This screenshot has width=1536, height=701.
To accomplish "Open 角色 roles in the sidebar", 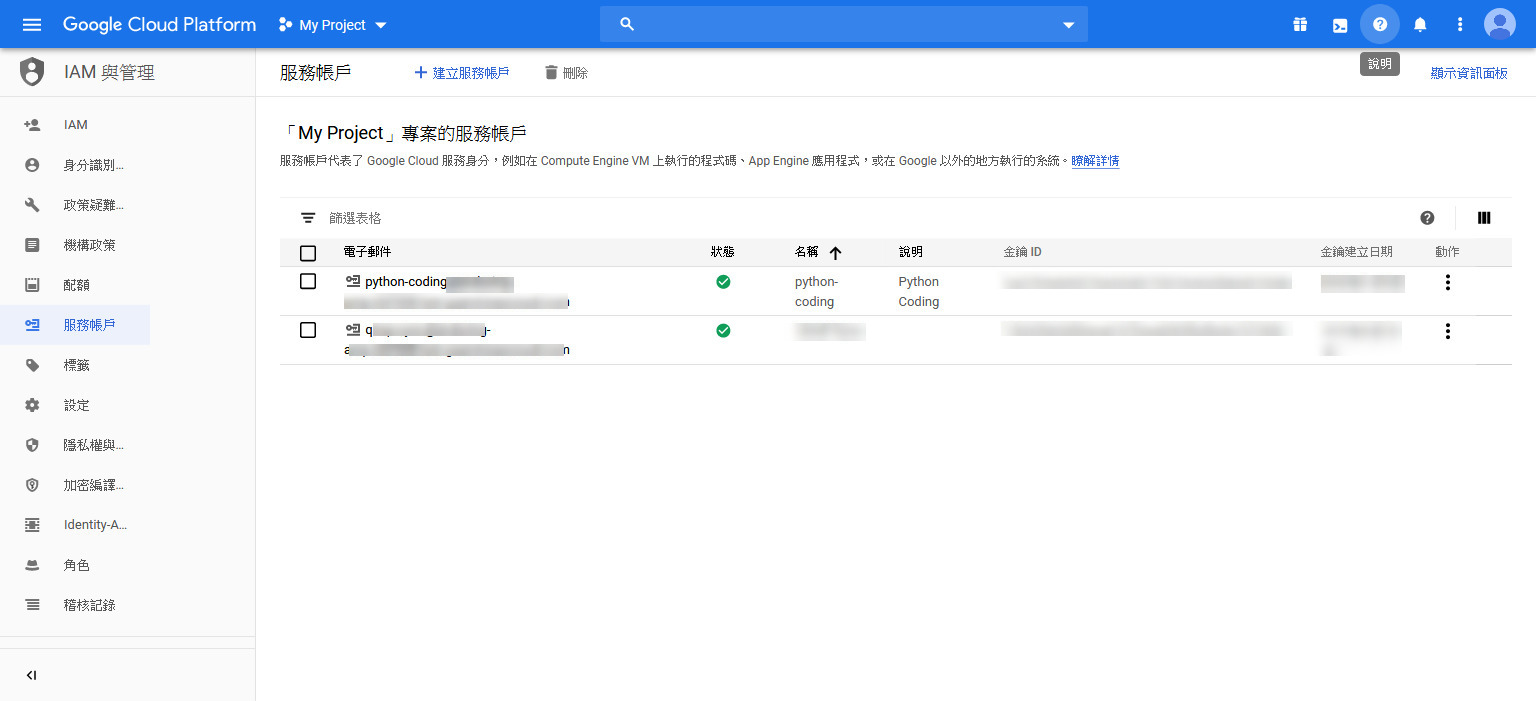I will click(x=75, y=565).
